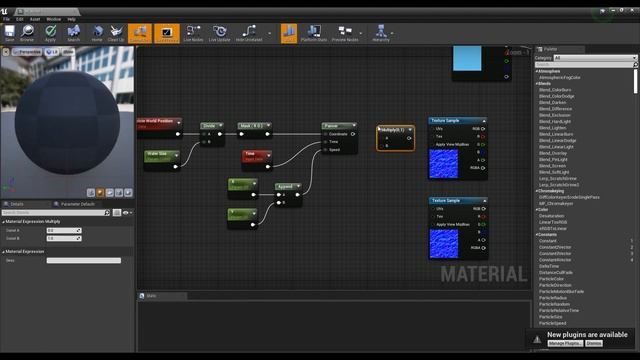Click the Manage Plugins button in notification
Viewport: 640px width, 360px height.
click(565, 343)
